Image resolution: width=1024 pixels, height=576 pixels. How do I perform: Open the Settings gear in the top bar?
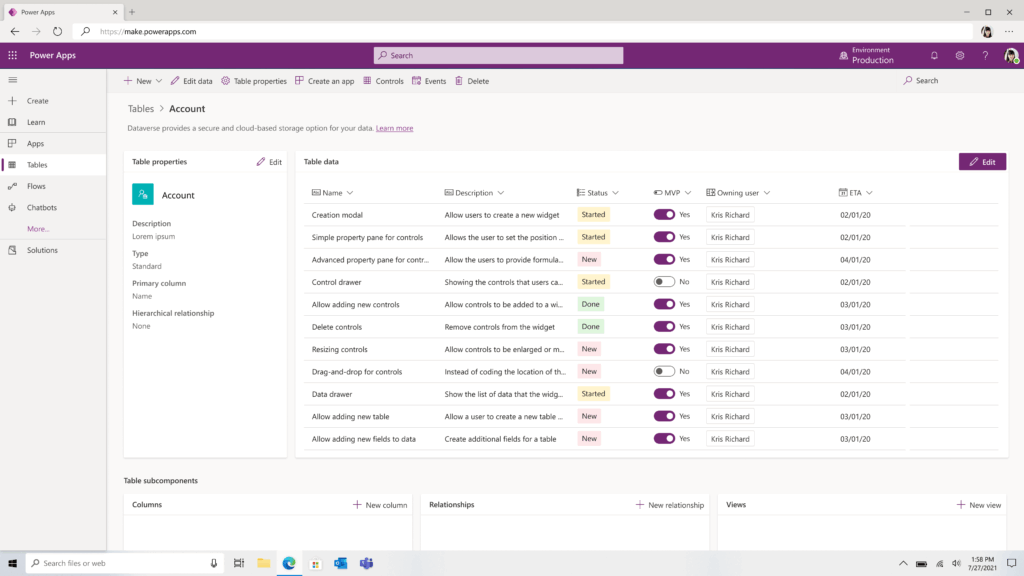pos(960,55)
